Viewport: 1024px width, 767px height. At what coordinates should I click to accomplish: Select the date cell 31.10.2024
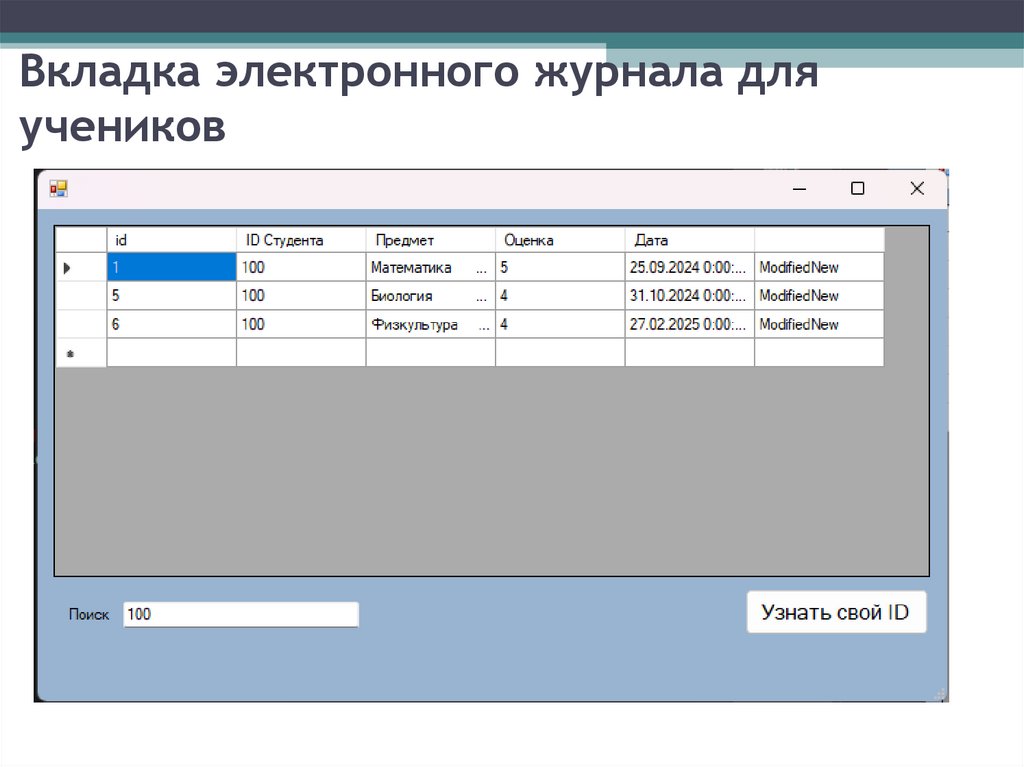point(690,296)
